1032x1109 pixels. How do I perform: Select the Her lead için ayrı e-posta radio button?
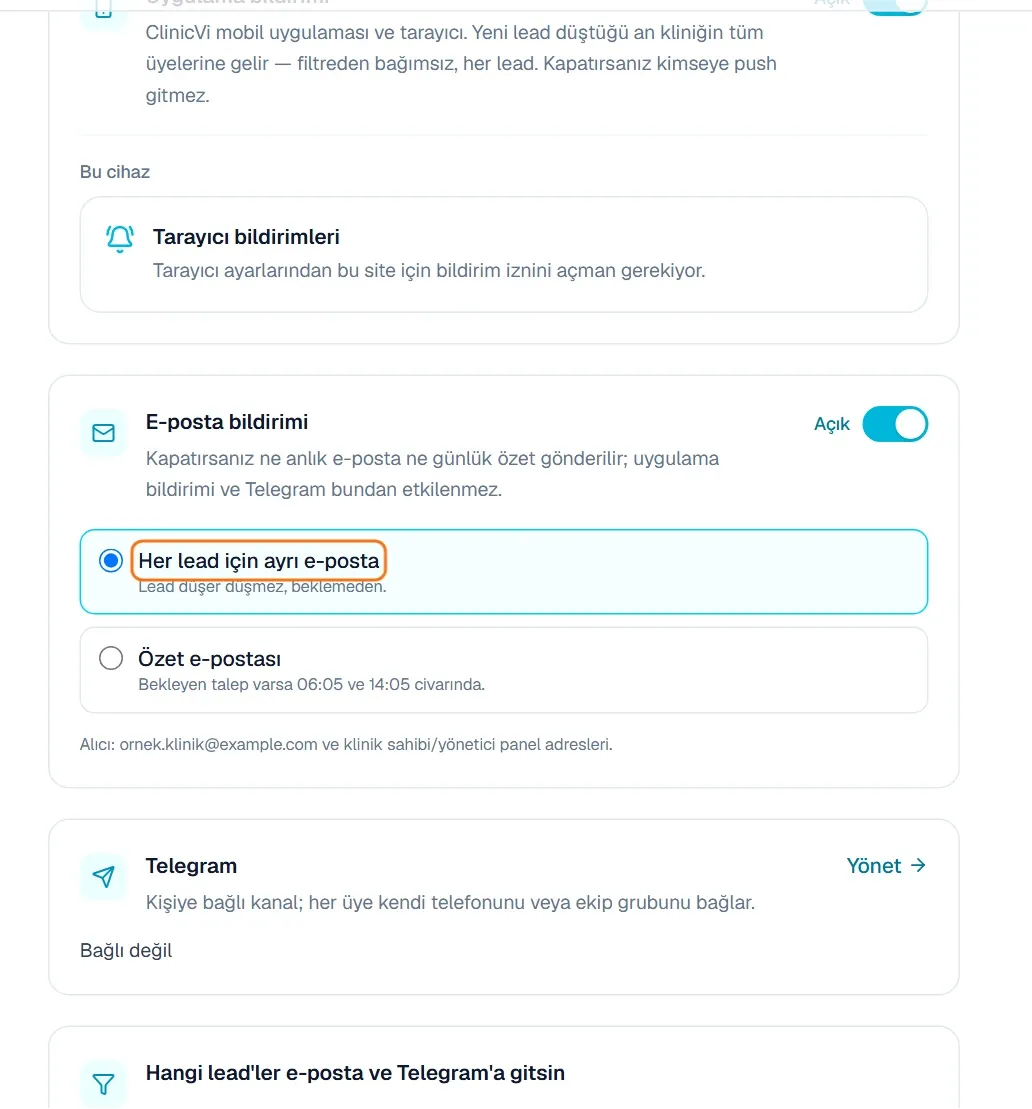(110, 561)
